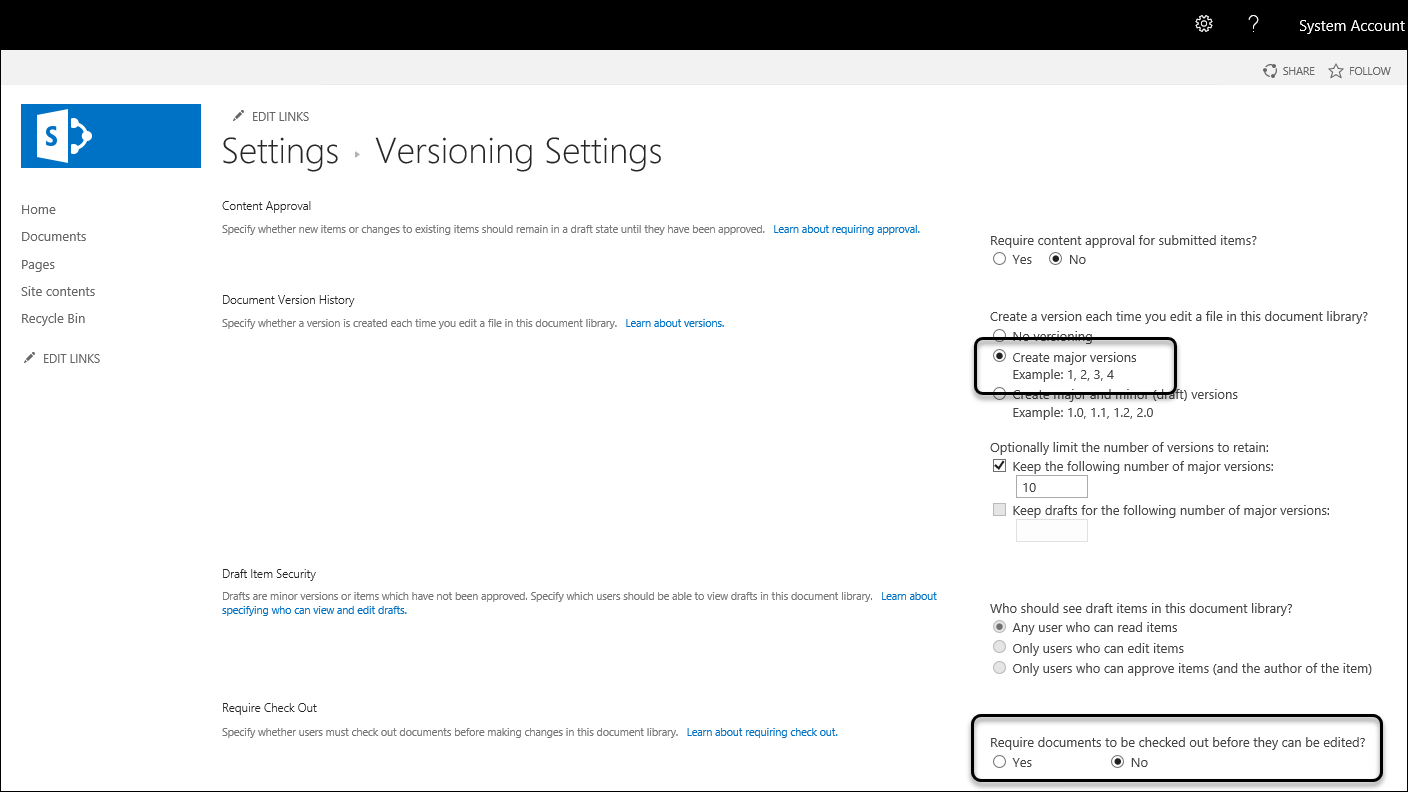
Task: Open the System Account user menu
Action: point(1351,26)
